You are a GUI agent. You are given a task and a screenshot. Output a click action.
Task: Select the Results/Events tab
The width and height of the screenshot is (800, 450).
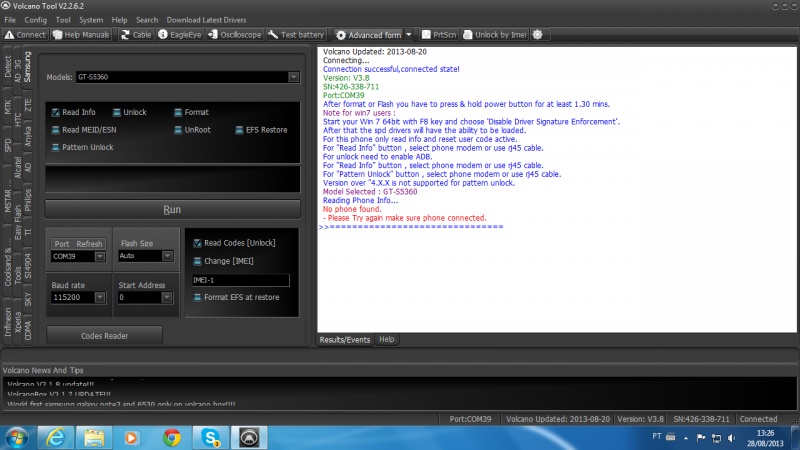click(345, 340)
